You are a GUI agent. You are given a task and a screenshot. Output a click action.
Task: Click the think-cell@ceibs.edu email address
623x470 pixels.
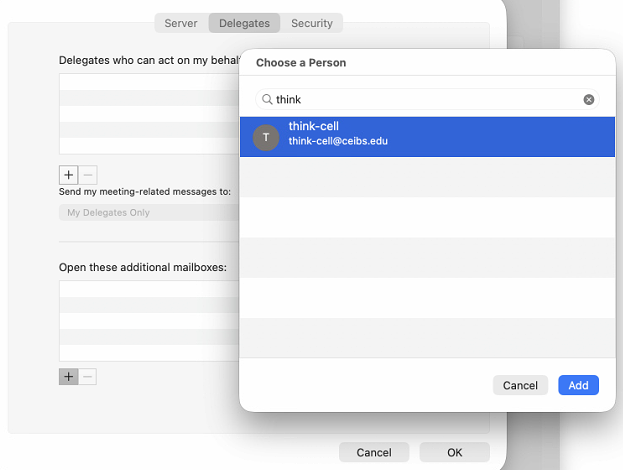338,142
